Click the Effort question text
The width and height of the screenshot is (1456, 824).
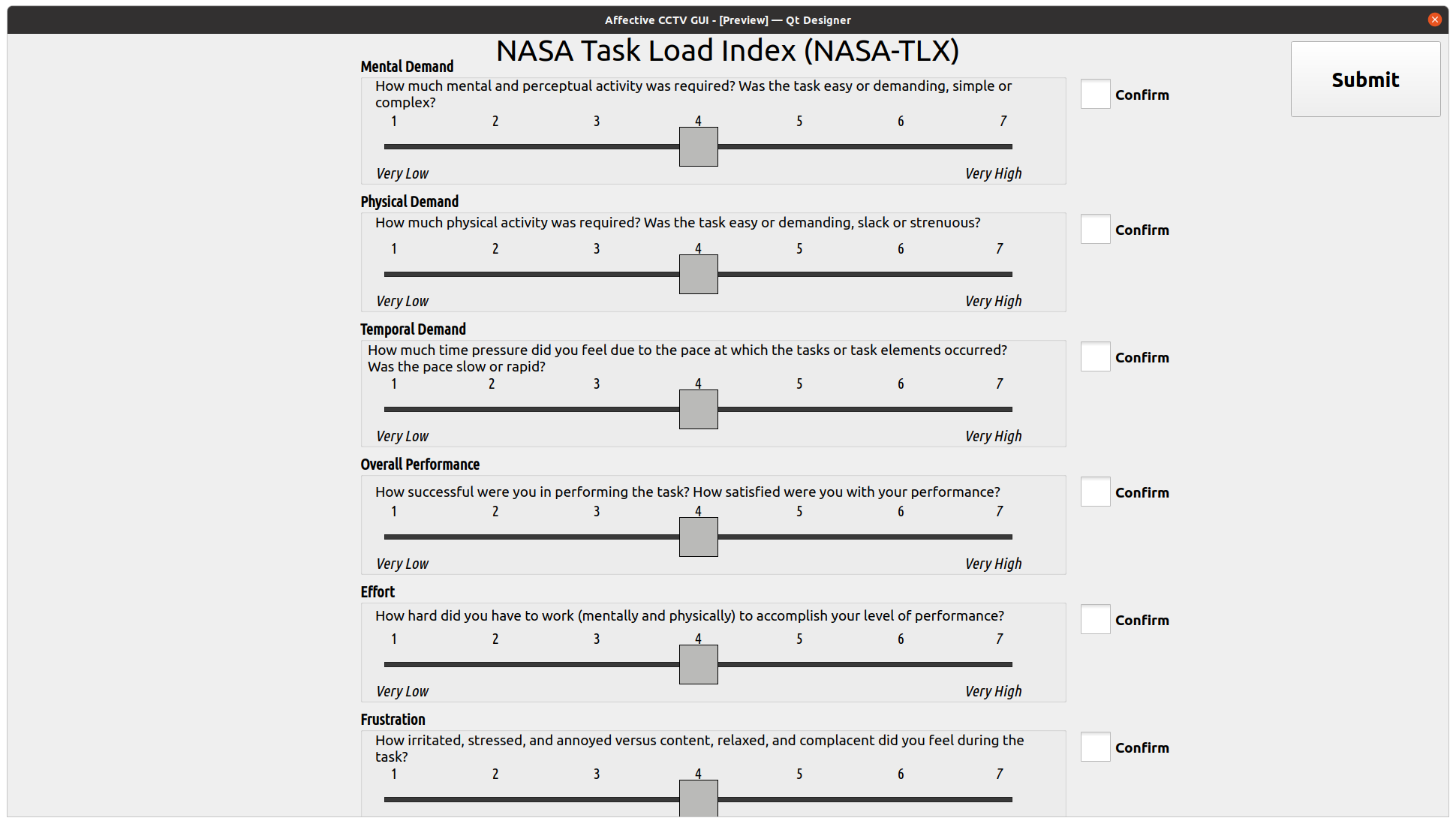coord(690,615)
